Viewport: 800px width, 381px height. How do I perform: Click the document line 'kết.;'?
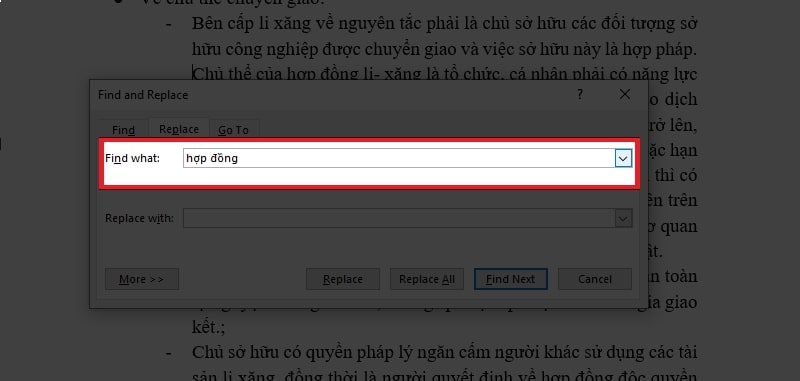(208, 327)
